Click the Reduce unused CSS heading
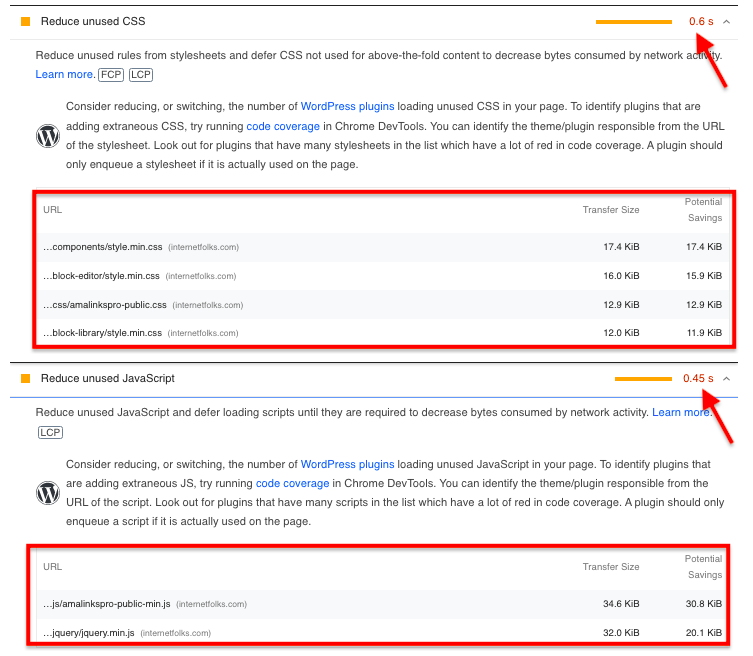753x656 pixels. tap(93, 22)
